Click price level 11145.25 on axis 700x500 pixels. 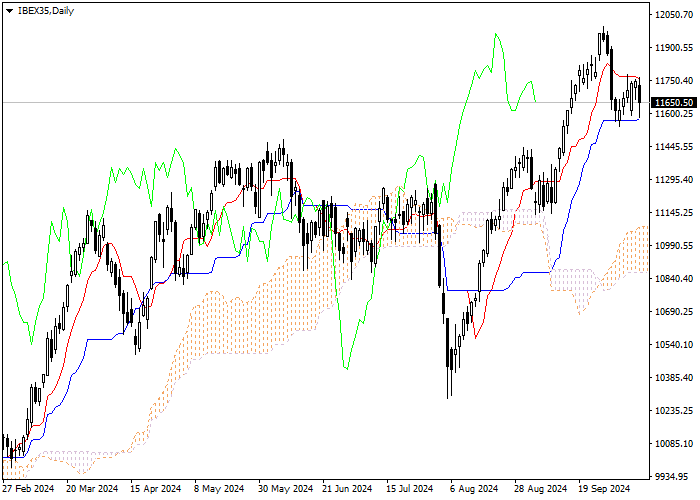674,213
